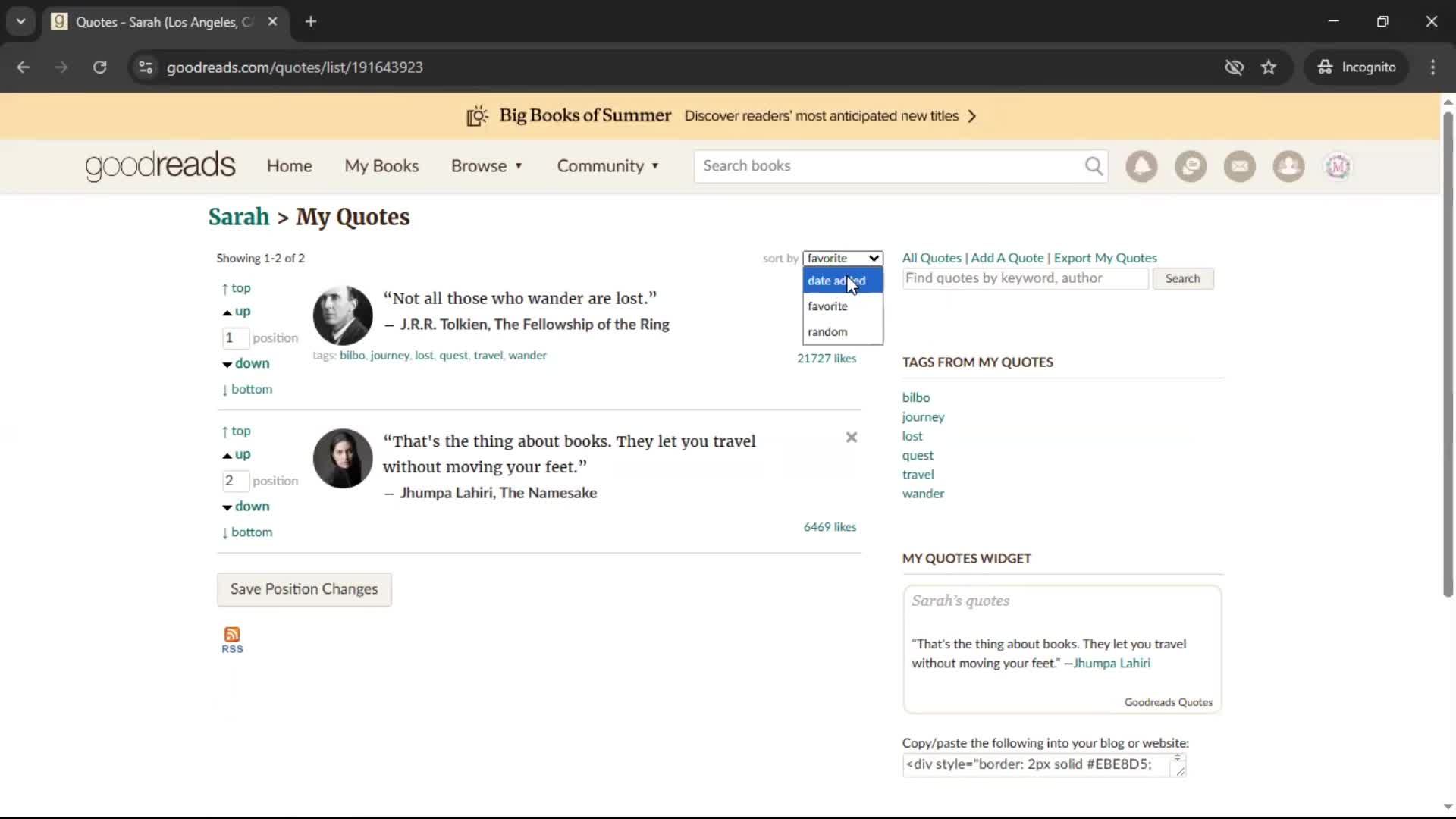Open the messages envelope icon
Viewport: 1456px width, 819px height.
[x=1240, y=166]
